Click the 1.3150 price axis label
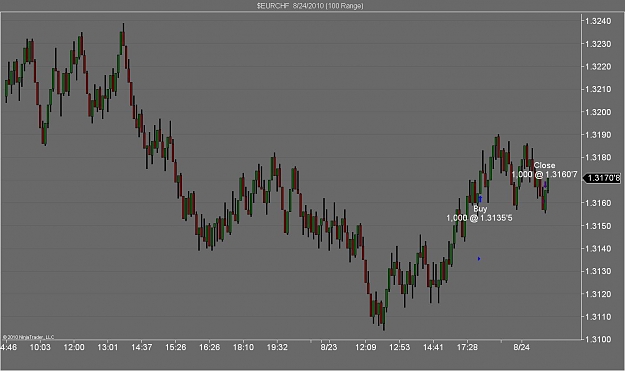The height and width of the screenshot is (371, 625). pyautogui.click(x=598, y=226)
